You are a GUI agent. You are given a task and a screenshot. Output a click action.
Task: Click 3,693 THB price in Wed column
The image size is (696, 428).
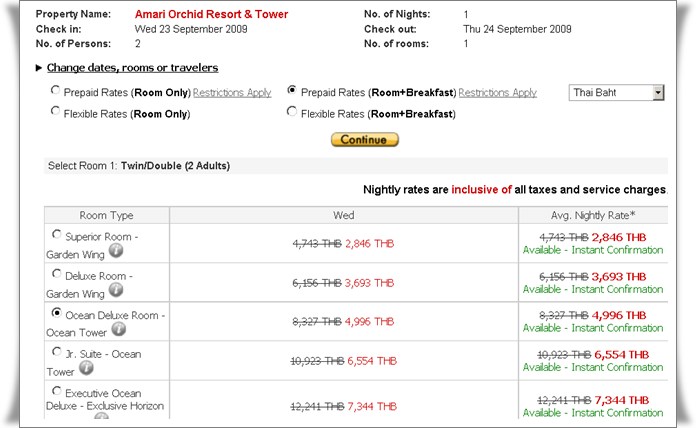(x=369, y=283)
